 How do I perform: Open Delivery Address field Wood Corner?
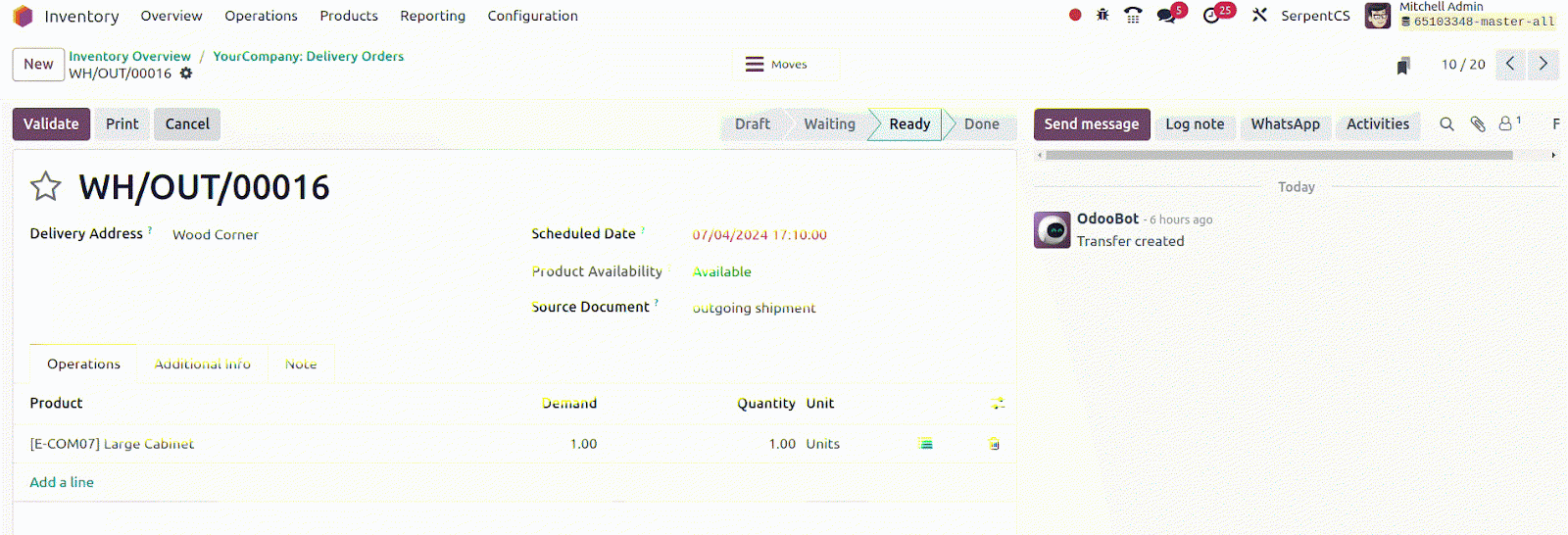click(215, 235)
